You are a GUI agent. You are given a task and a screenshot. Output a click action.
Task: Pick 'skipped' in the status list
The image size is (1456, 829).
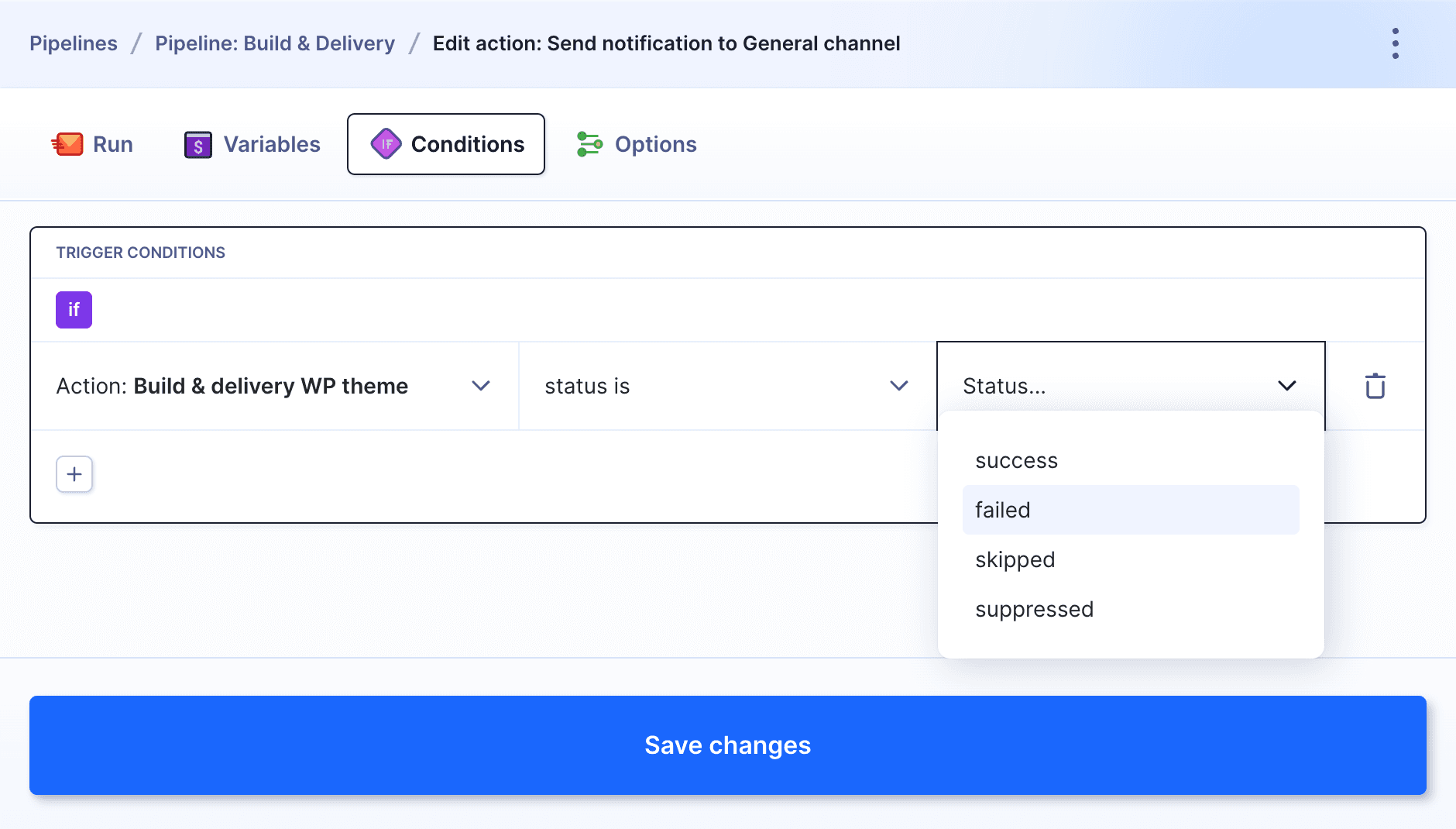click(x=1015, y=560)
